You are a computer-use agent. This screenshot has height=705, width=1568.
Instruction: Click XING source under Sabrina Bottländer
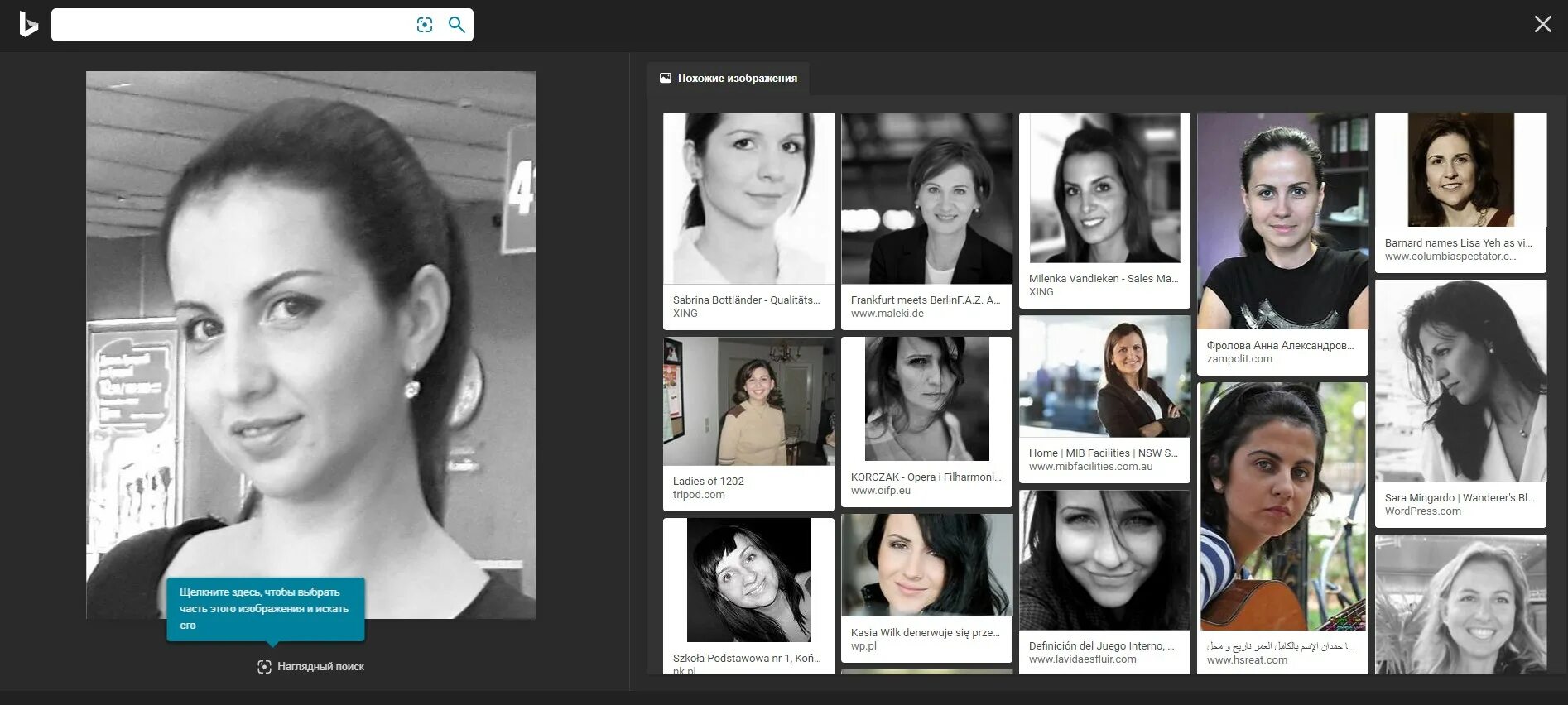[685, 313]
